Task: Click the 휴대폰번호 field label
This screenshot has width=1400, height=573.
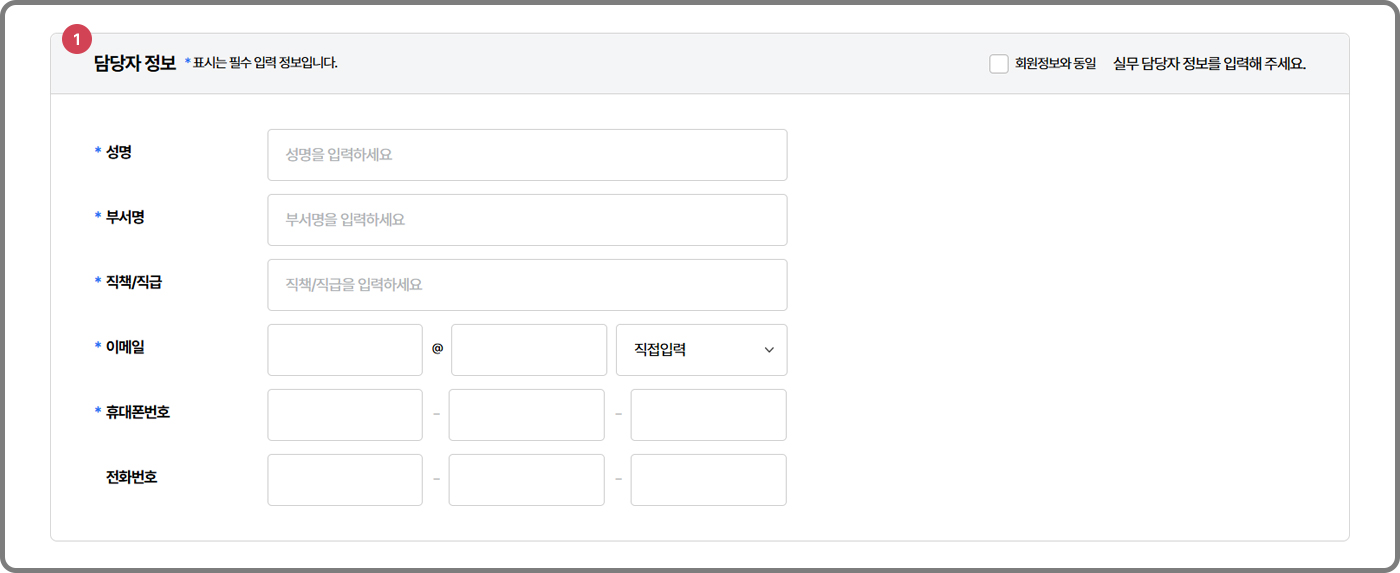Action: click(138, 412)
